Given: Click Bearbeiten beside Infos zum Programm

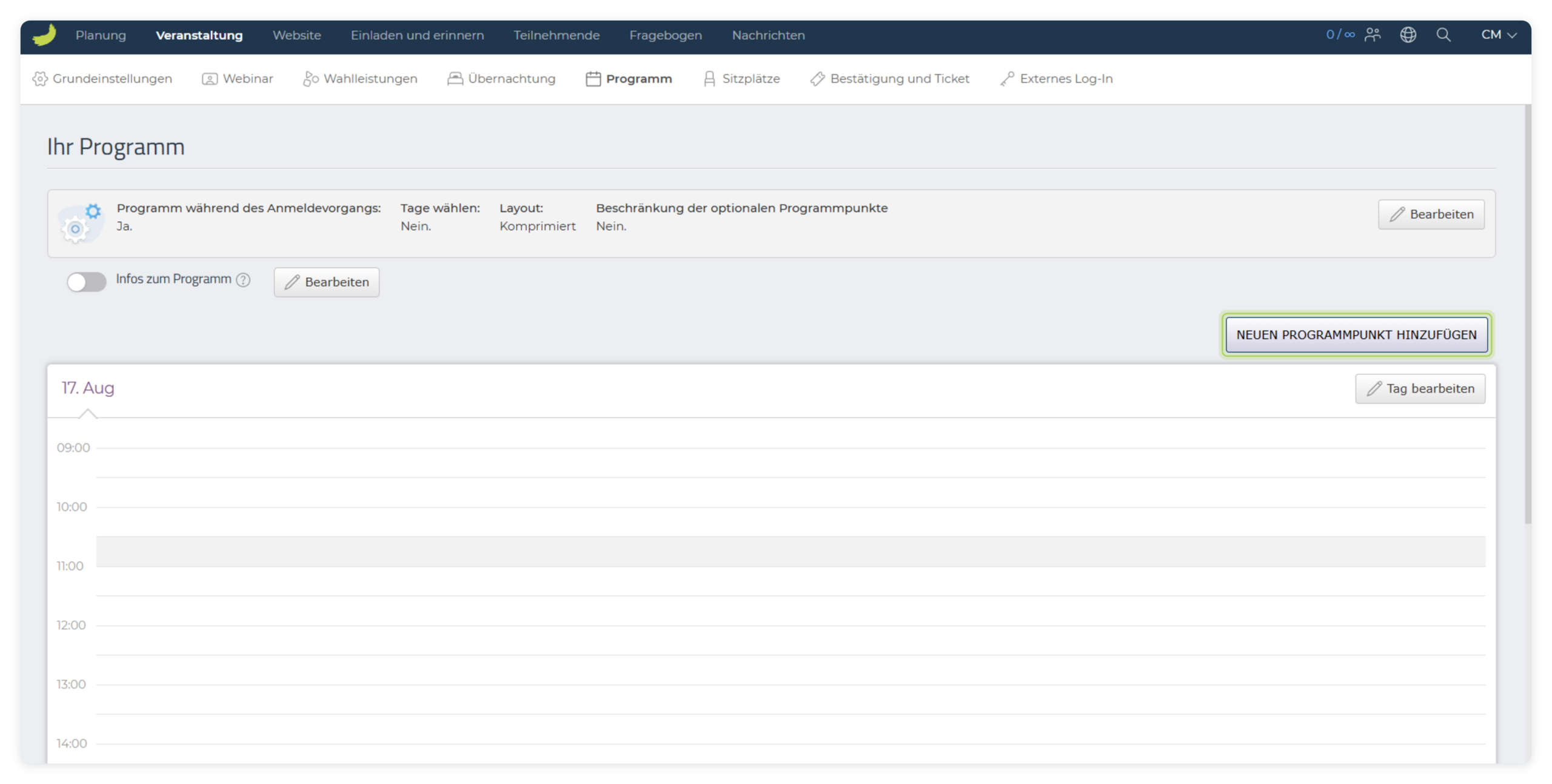Looking at the screenshot, I should (326, 282).
